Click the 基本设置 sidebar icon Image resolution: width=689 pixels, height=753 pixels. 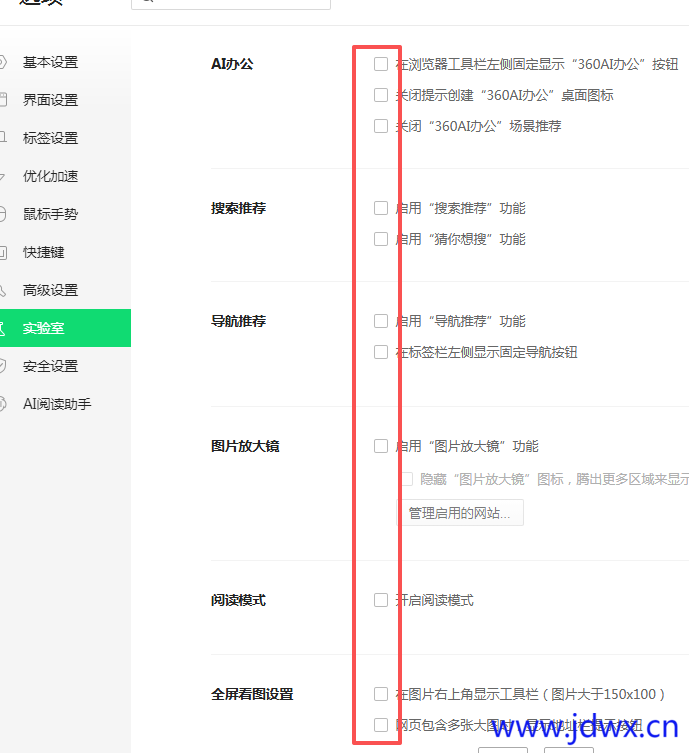click(x=3, y=62)
